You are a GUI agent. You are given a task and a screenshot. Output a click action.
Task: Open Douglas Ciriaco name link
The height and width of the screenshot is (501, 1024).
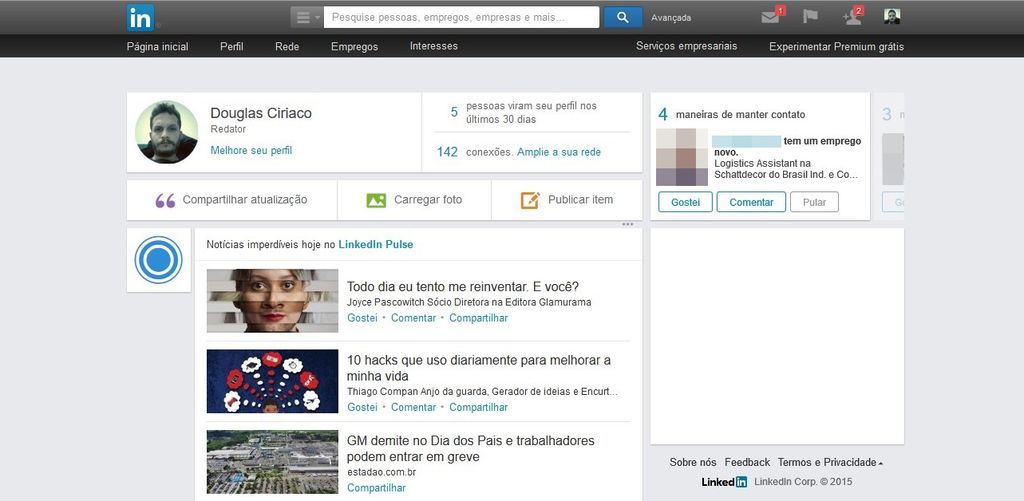(261, 113)
